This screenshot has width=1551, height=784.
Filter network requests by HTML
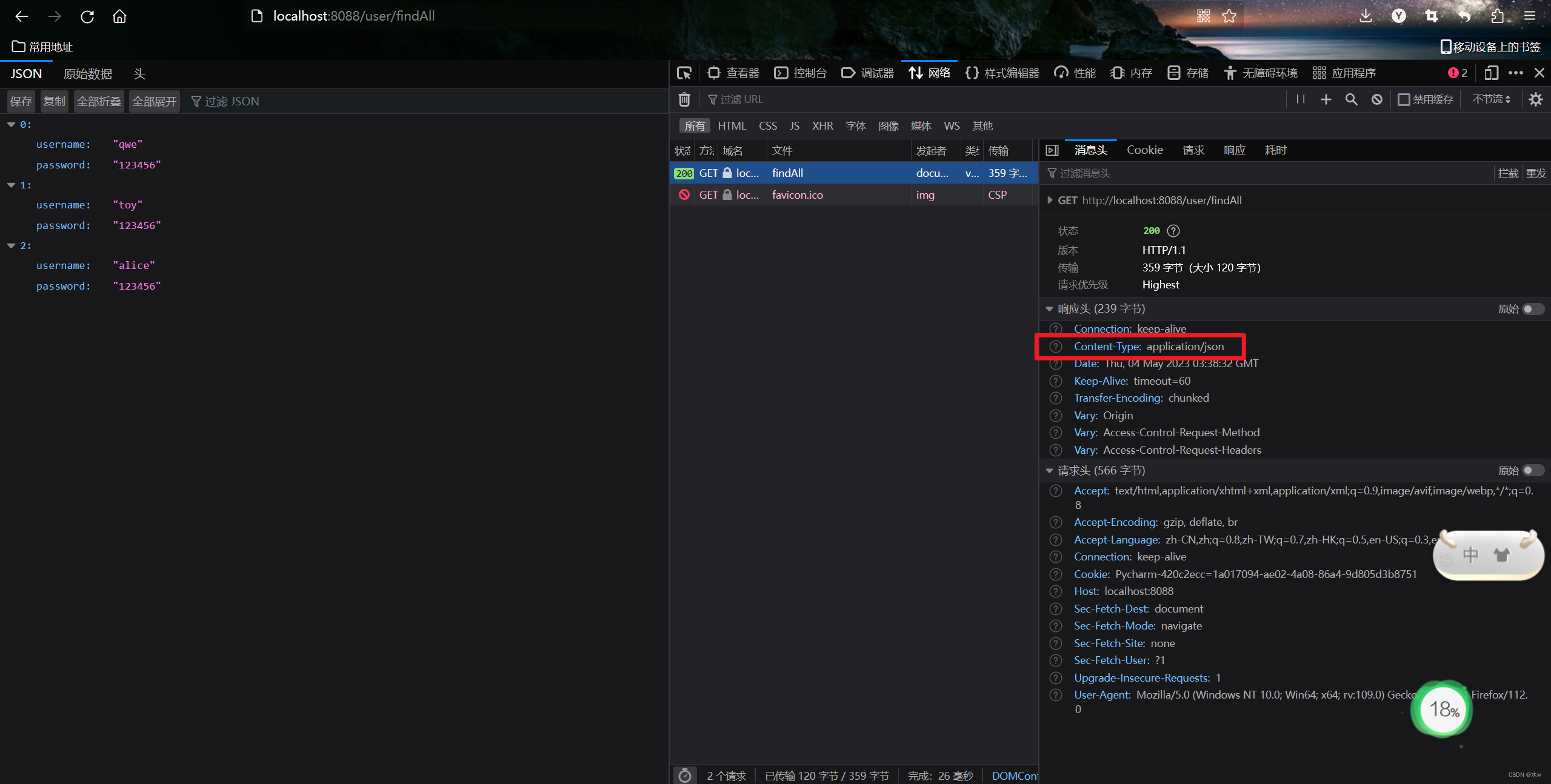tap(732, 126)
